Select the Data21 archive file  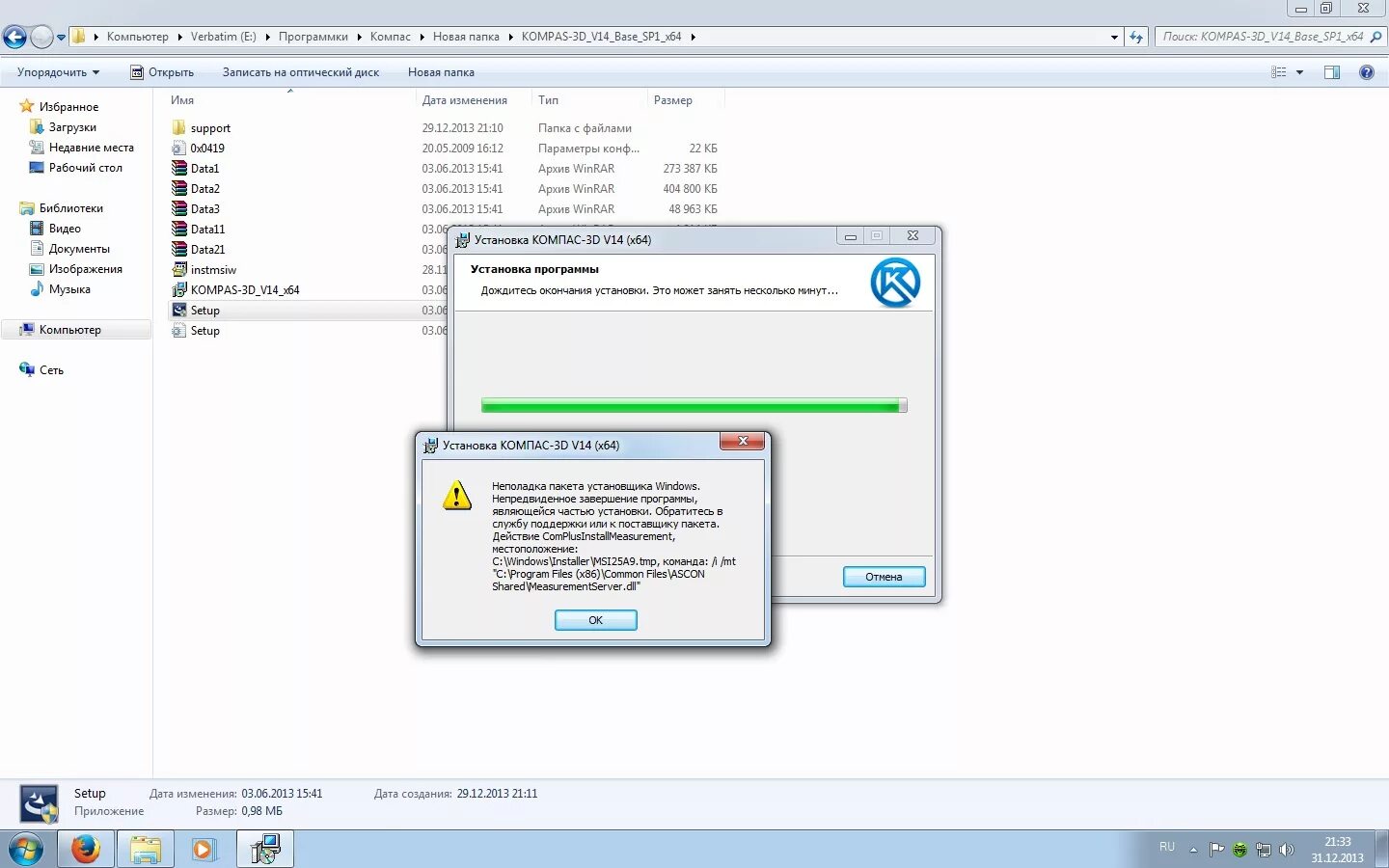[x=207, y=250]
